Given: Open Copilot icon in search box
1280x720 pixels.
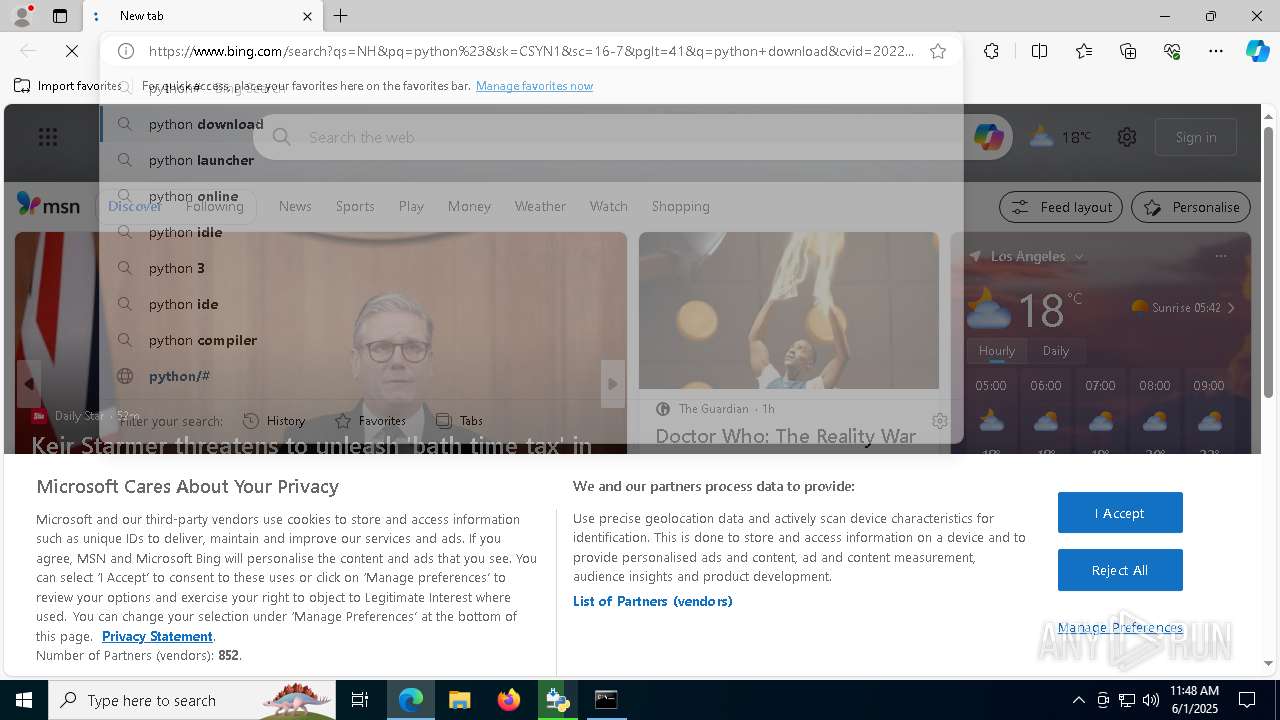Looking at the screenshot, I should click(989, 137).
